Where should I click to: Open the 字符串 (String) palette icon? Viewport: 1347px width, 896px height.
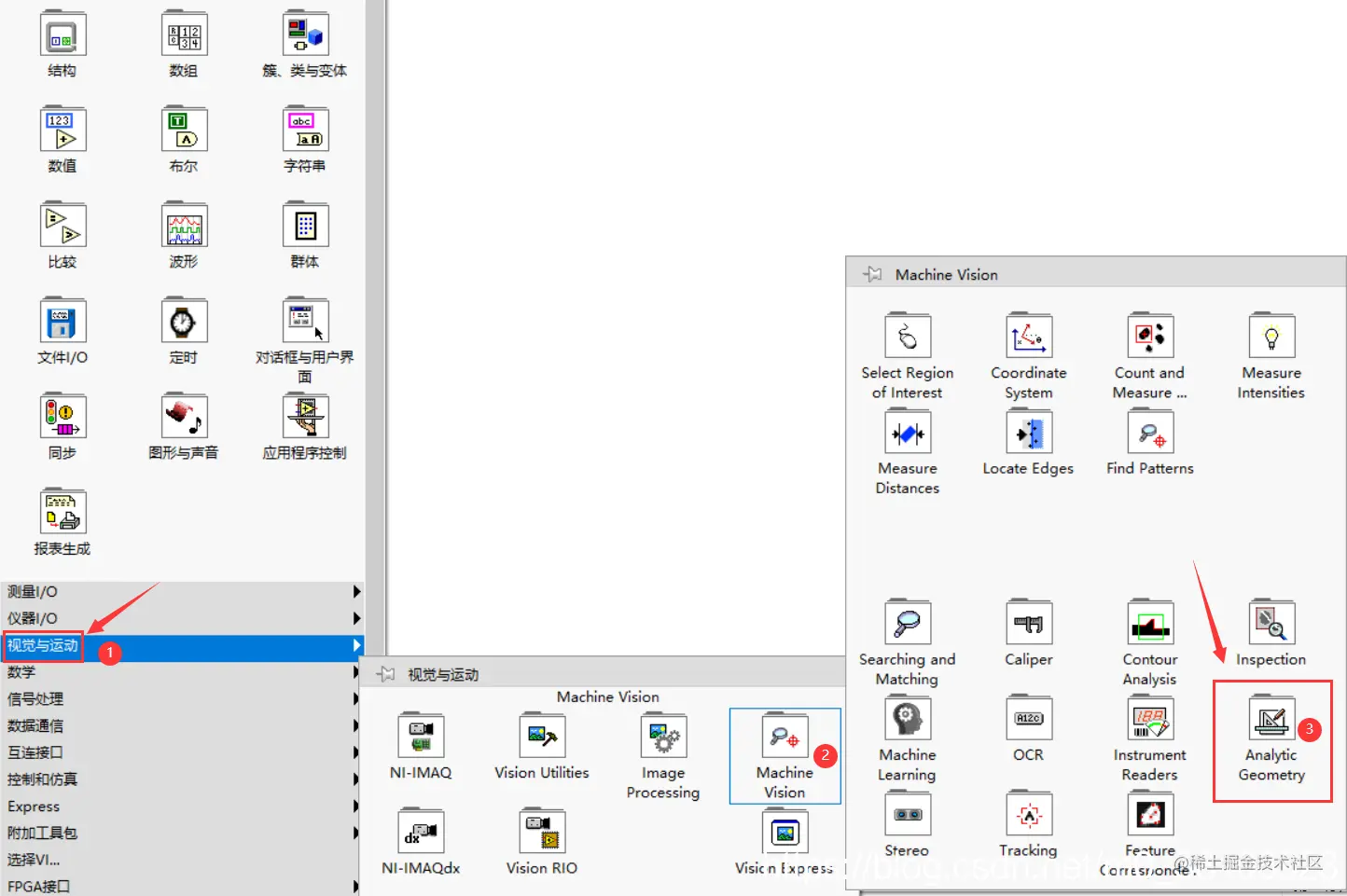305,130
